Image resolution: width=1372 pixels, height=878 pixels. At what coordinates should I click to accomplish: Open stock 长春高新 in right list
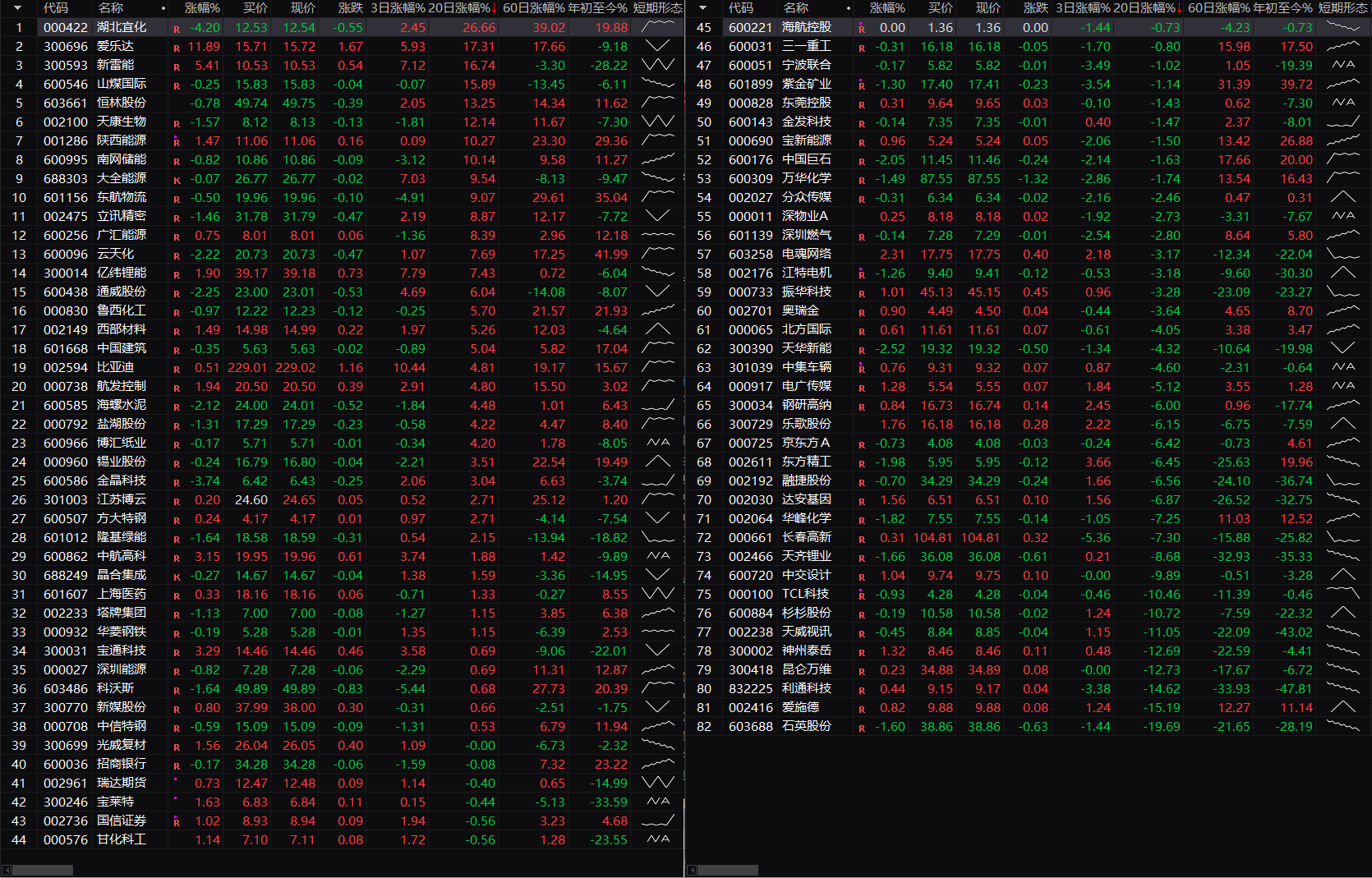pyautogui.click(x=806, y=537)
